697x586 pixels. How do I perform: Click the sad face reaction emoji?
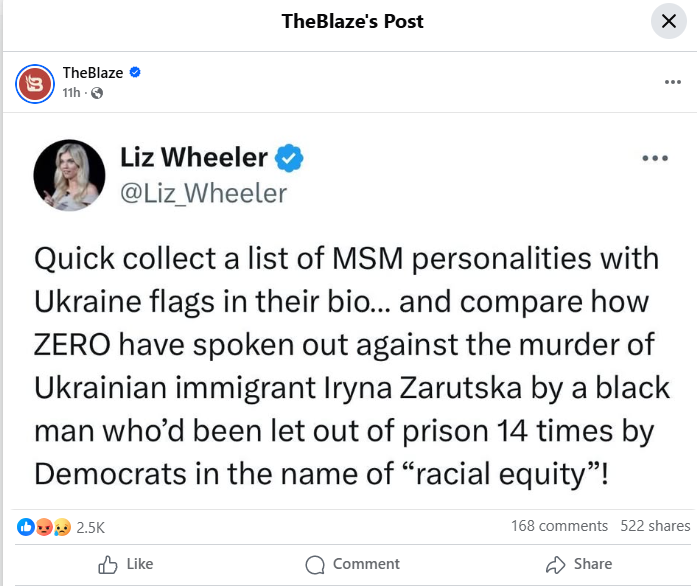click(60, 526)
